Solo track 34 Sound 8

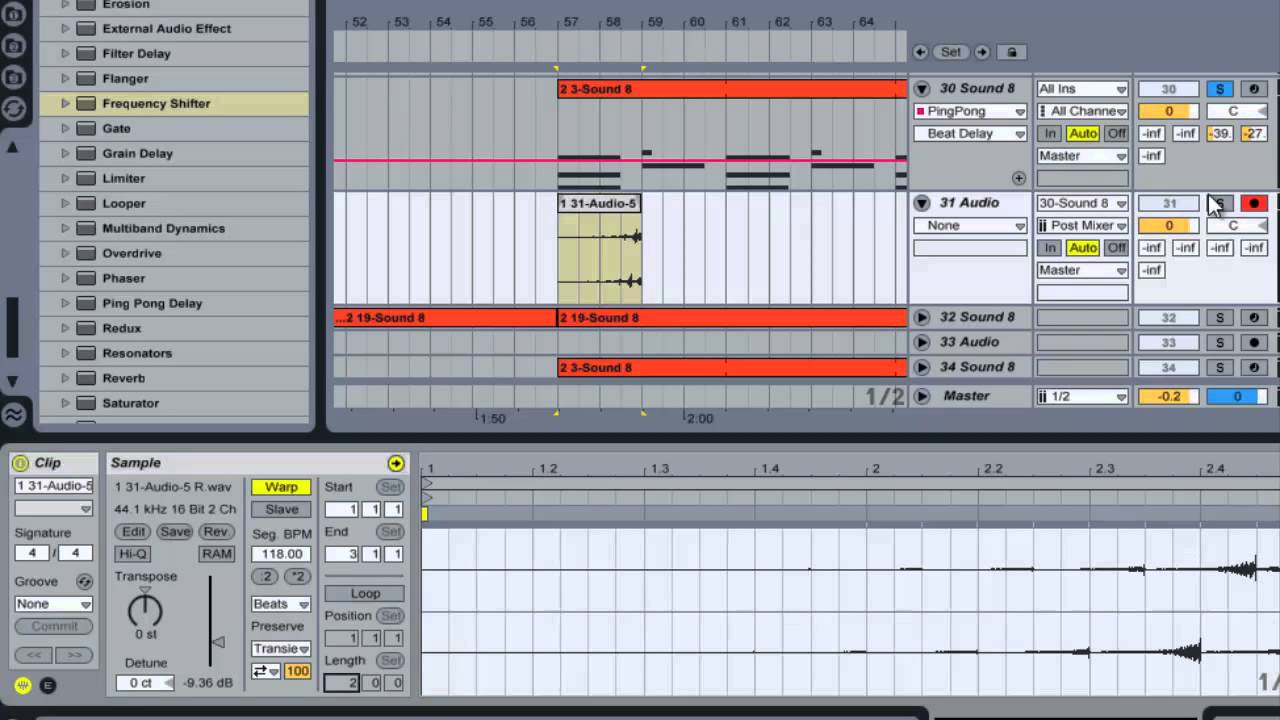click(1219, 367)
